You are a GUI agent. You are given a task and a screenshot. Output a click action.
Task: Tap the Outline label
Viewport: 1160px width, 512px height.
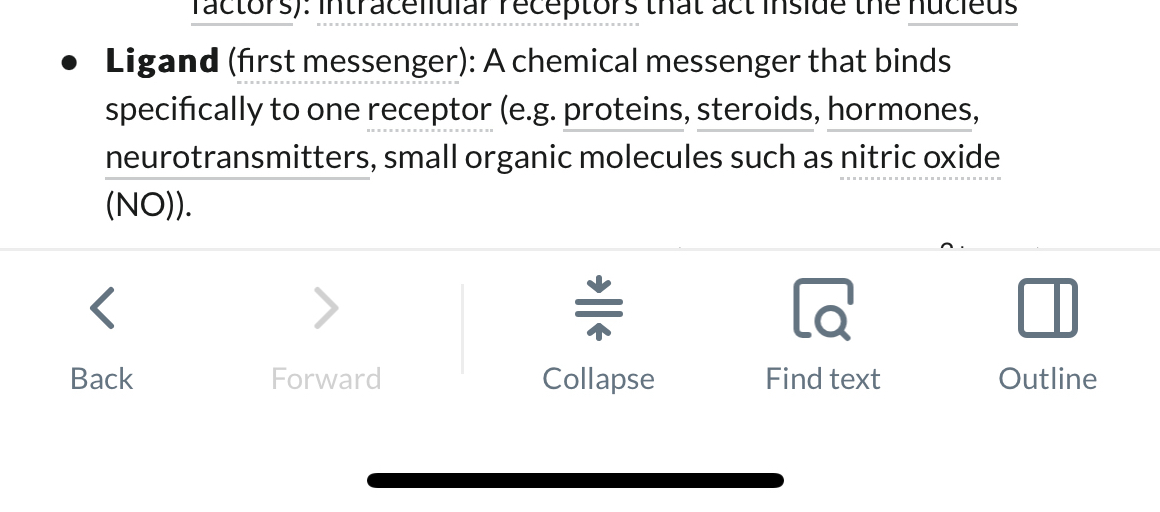(x=1048, y=379)
